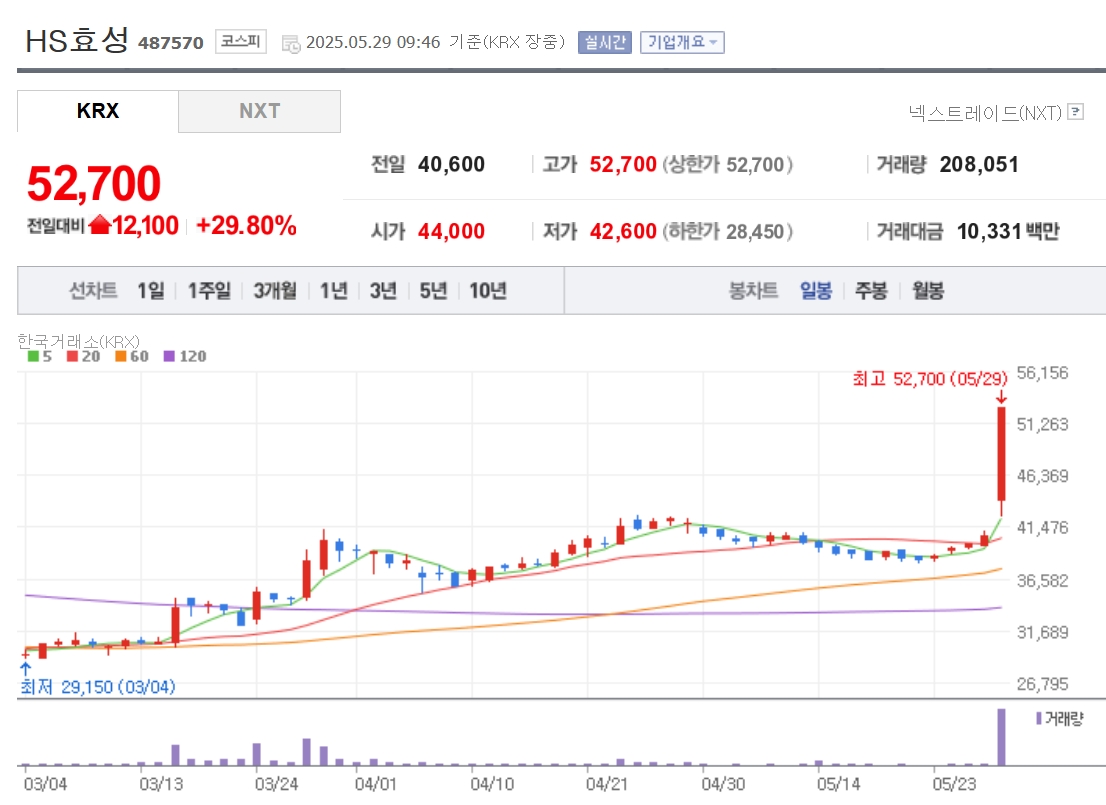Image resolution: width=1106 pixels, height=805 pixels.
Task: Click the current price 52,700
Action: click(94, 183)
